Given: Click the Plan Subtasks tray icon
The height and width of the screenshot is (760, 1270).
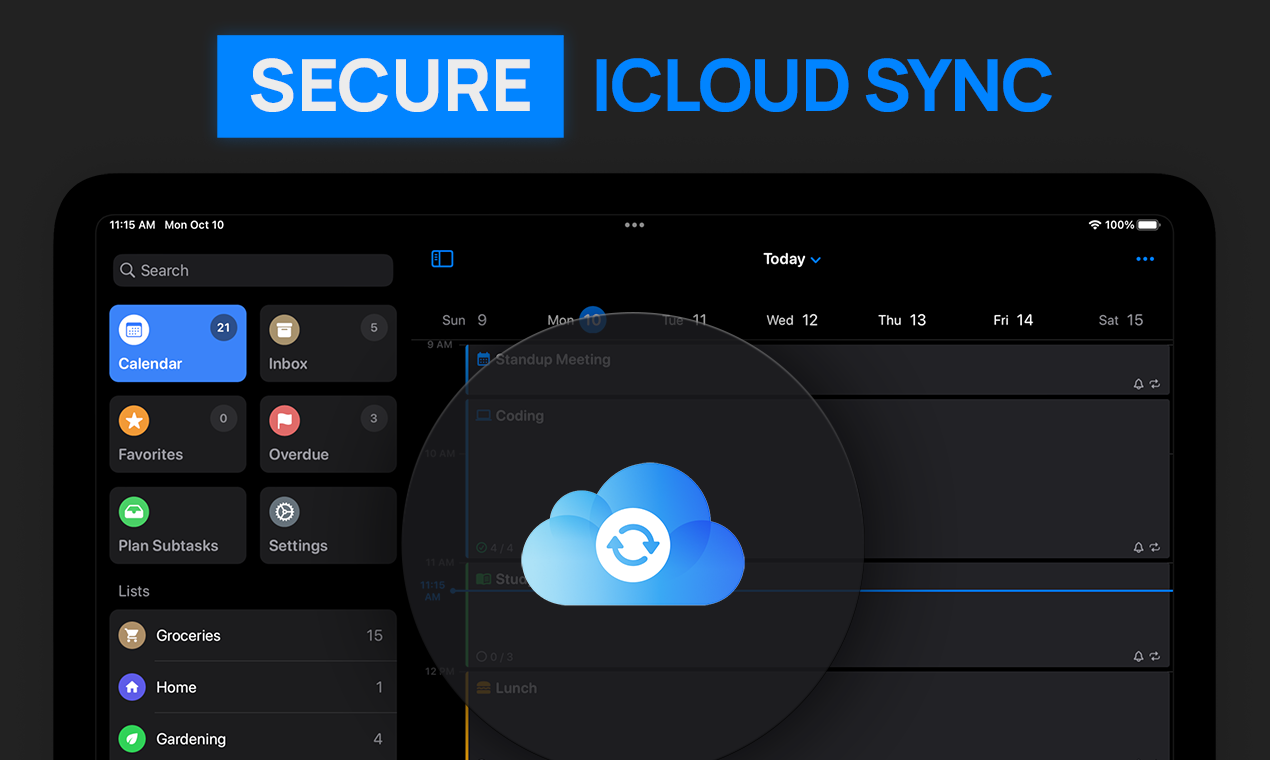Looking at the screenshot, I should coord(134,511).
